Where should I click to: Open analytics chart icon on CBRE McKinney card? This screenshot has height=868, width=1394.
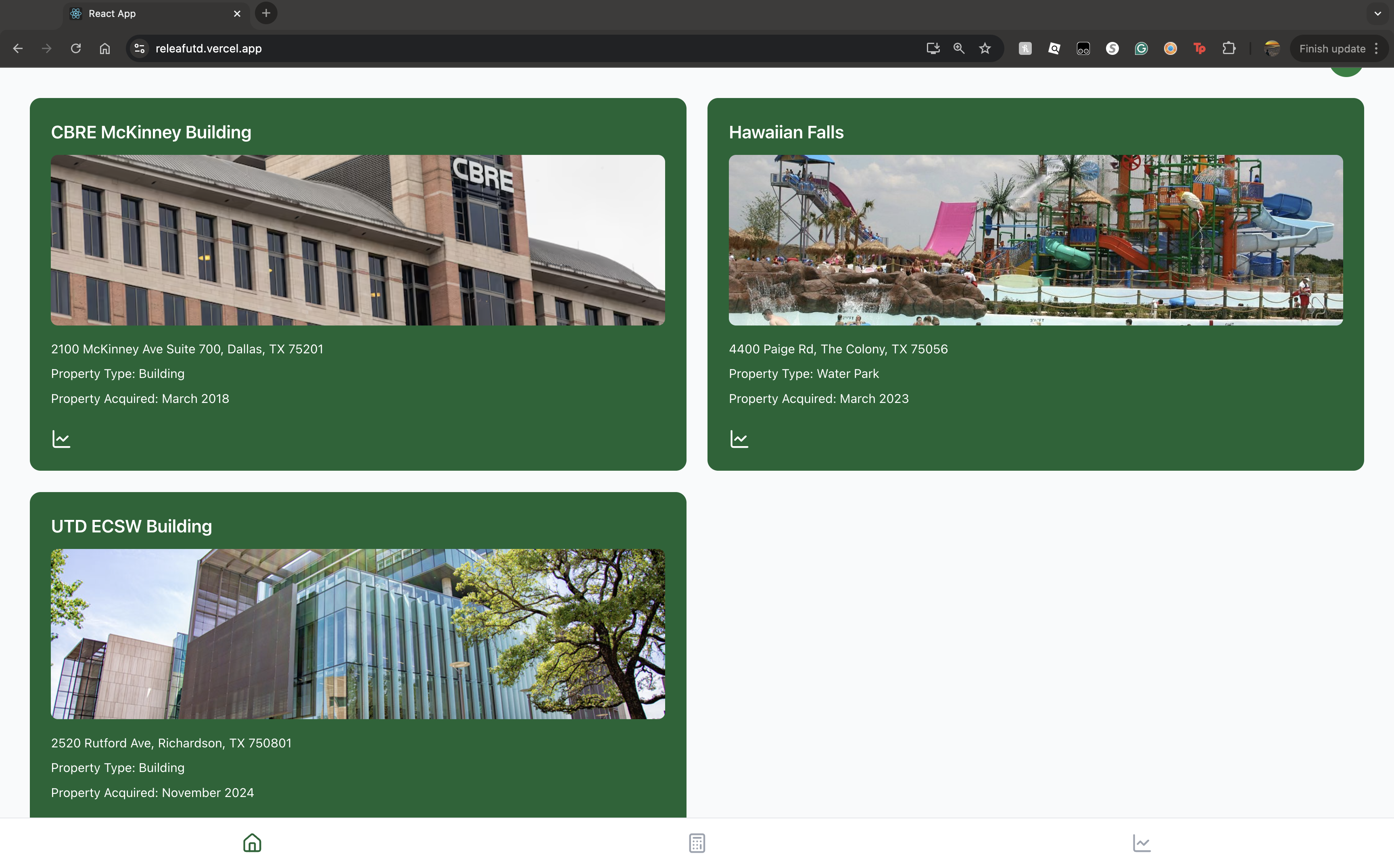61,439
